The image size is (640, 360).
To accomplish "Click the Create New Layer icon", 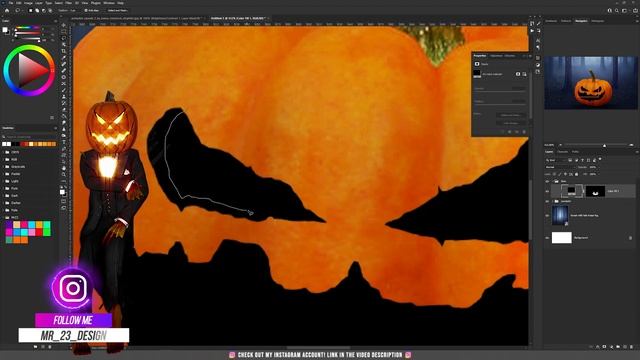I will click(x=625, y=347).
